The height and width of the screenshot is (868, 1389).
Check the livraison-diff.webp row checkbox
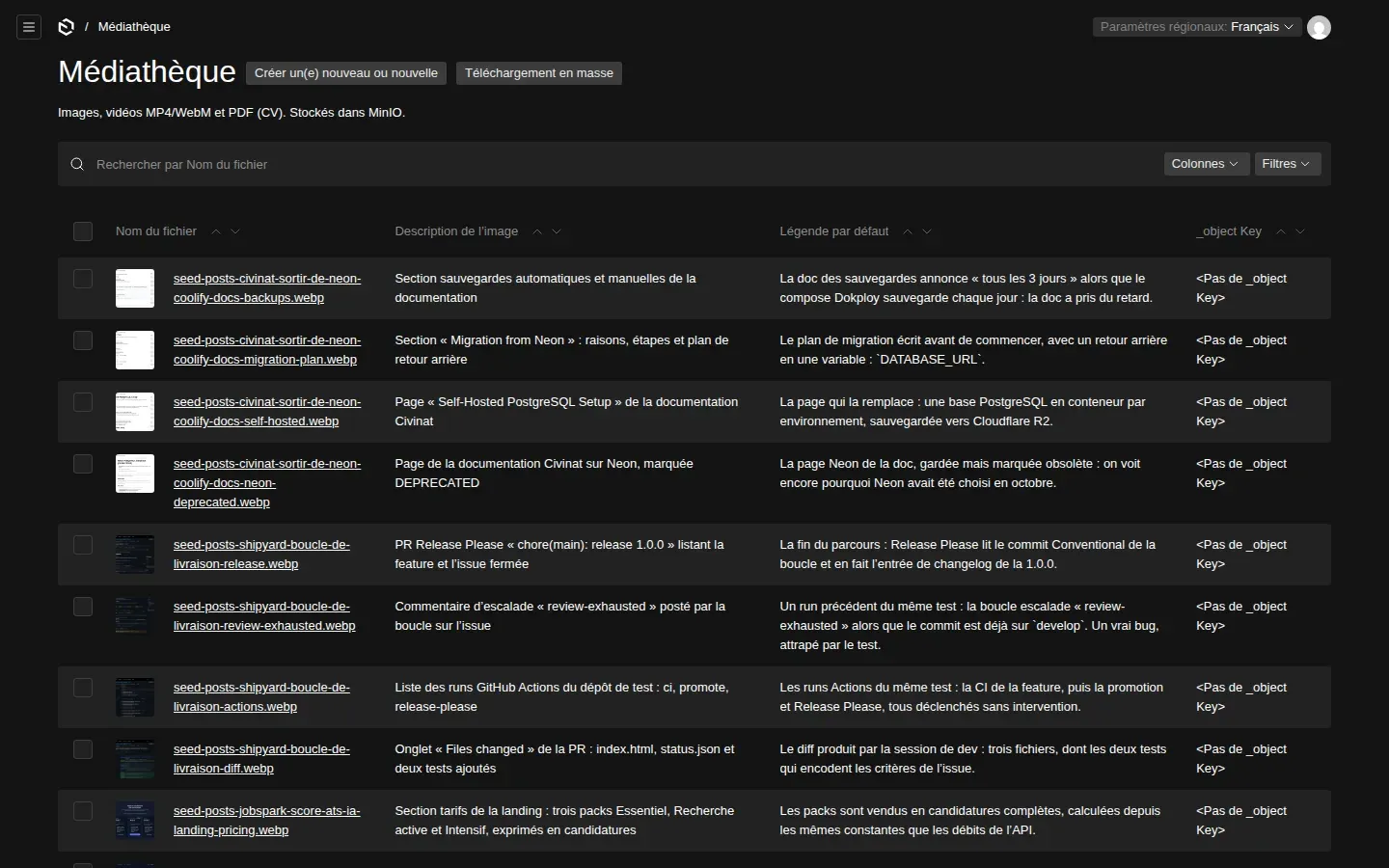83,749
